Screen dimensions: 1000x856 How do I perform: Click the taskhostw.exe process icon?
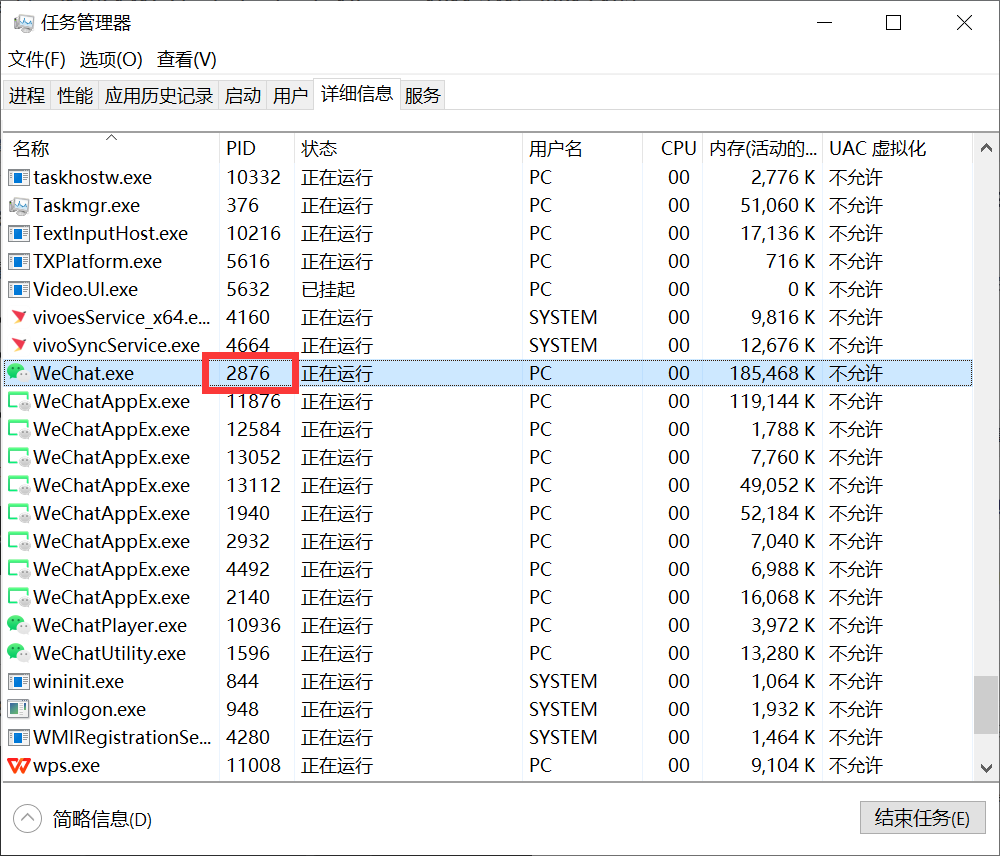[x=18, y=177]
